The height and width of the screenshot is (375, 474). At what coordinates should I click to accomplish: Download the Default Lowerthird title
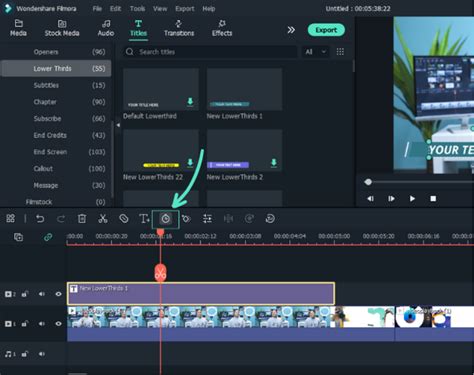(190, 101)
